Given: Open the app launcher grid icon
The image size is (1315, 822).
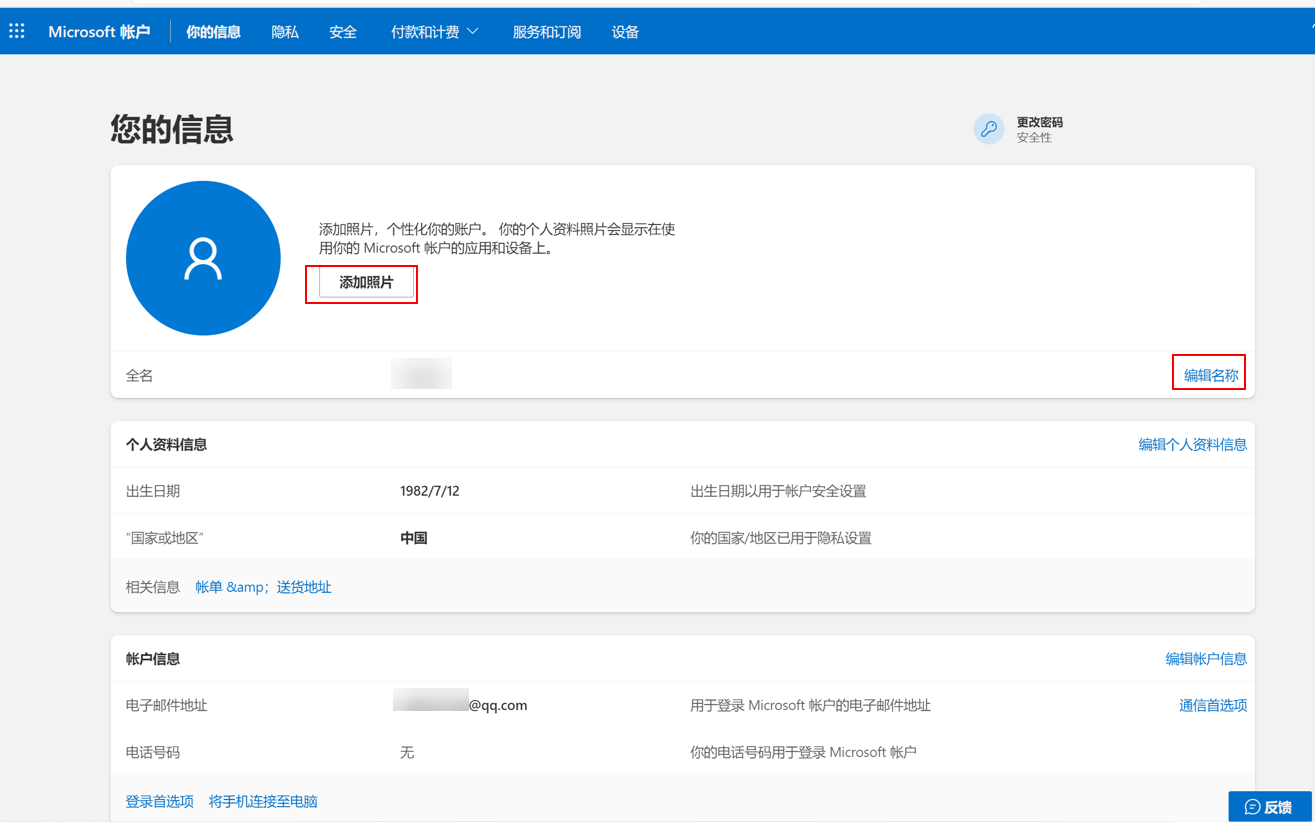Looking at the screenshot, I should click(17, 32).
